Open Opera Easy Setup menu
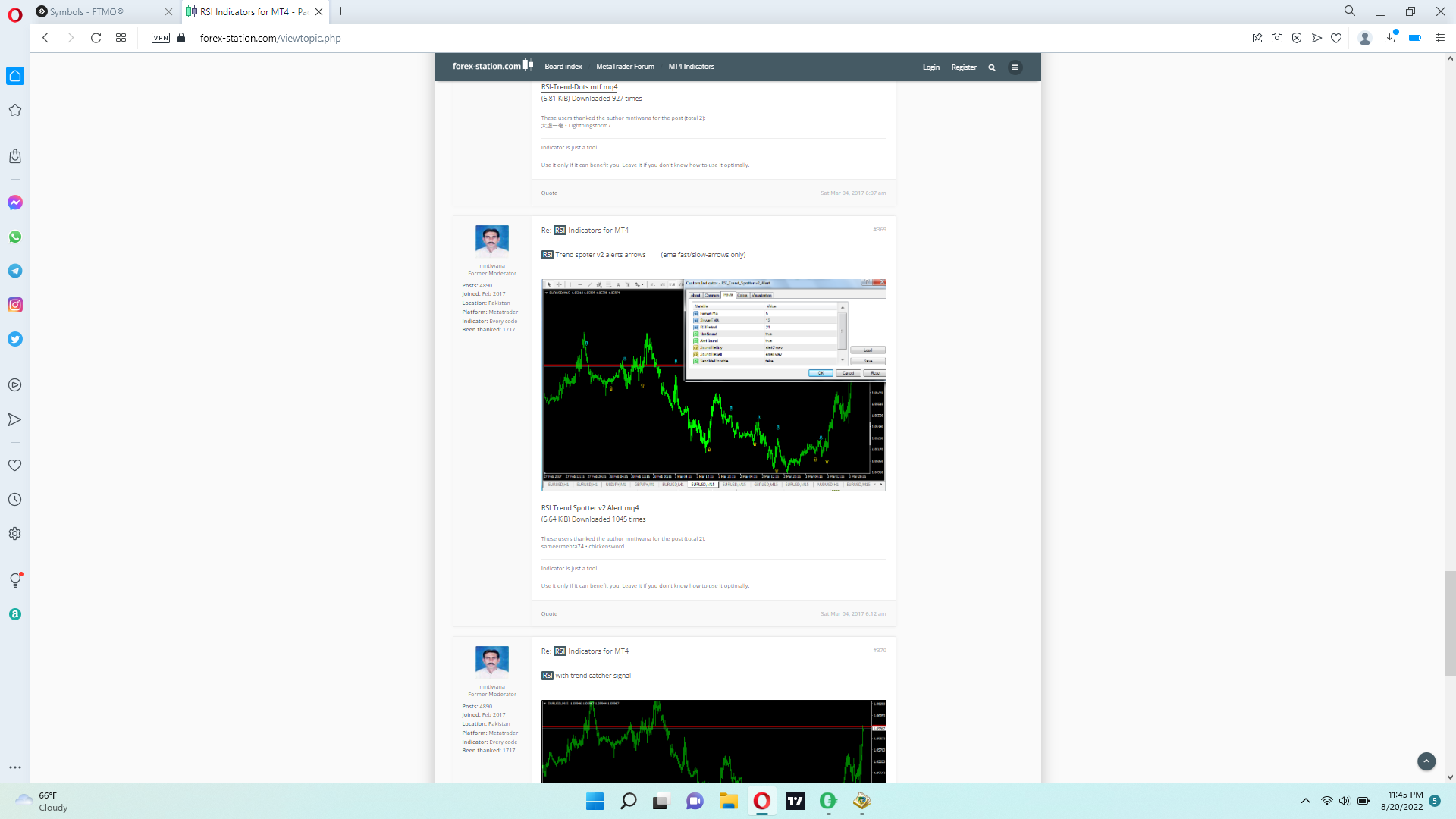The height and width of the screenshot is (819, 1456). pyautogui.click(x=1439, y=38)
